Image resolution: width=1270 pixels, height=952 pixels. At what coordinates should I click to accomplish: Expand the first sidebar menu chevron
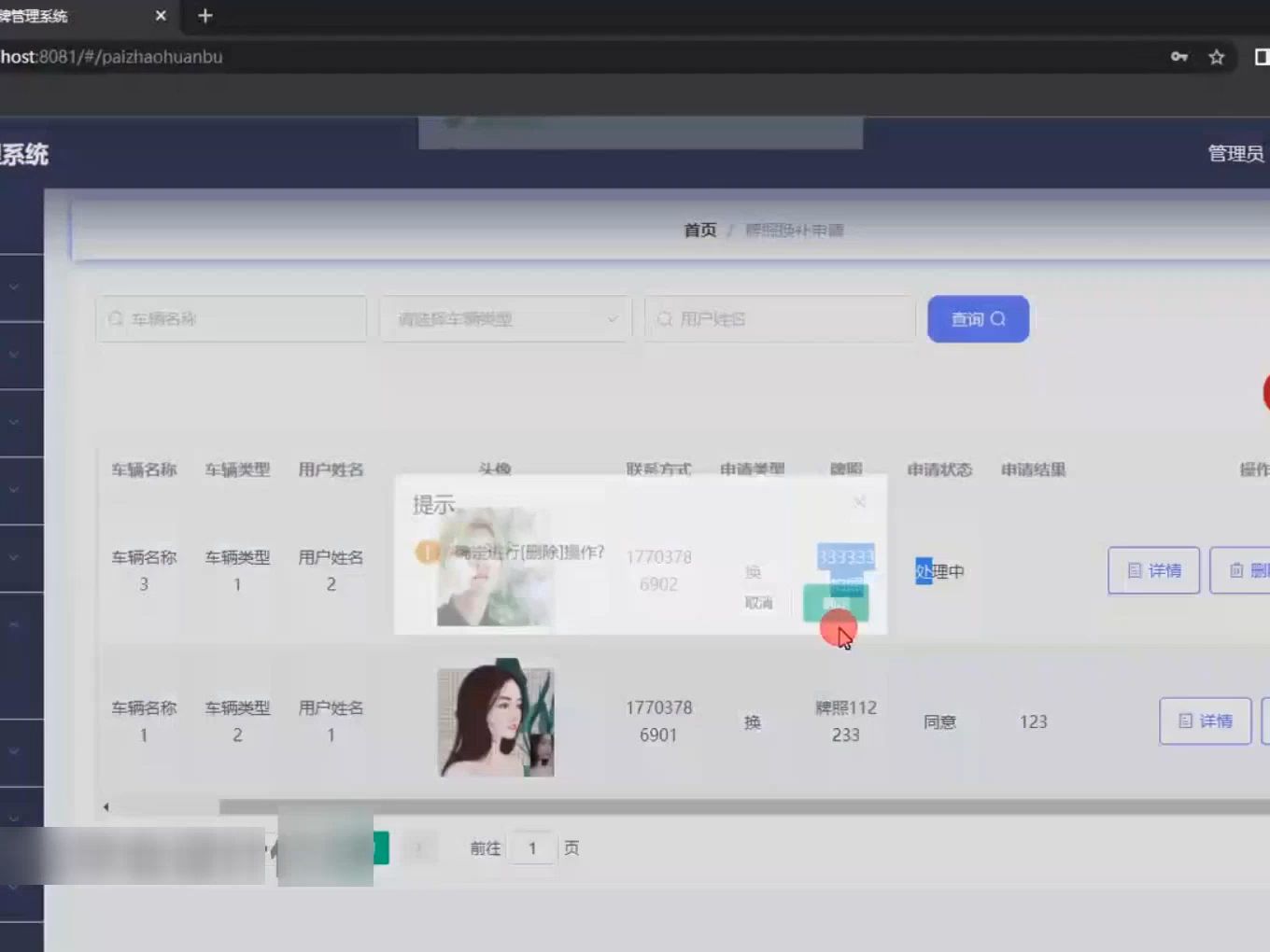coord(12,287)
